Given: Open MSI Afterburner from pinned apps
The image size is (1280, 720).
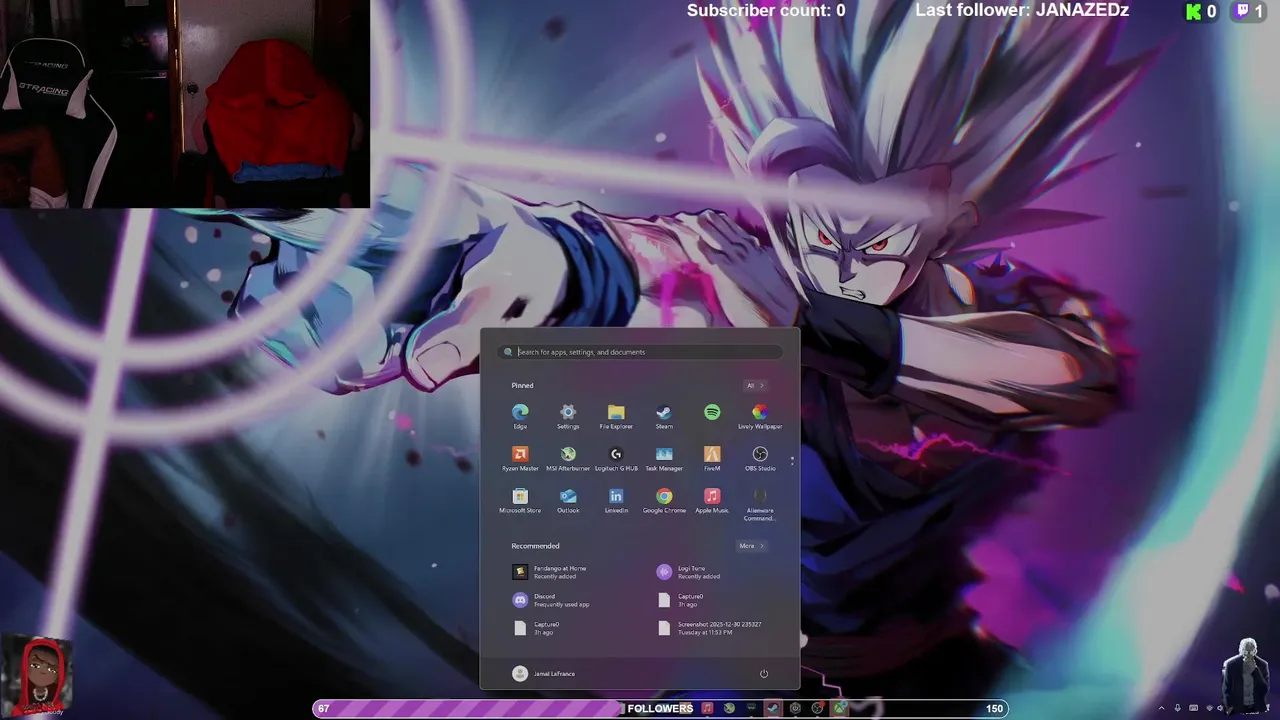Looking at the screenshot, I should [568, 459].
